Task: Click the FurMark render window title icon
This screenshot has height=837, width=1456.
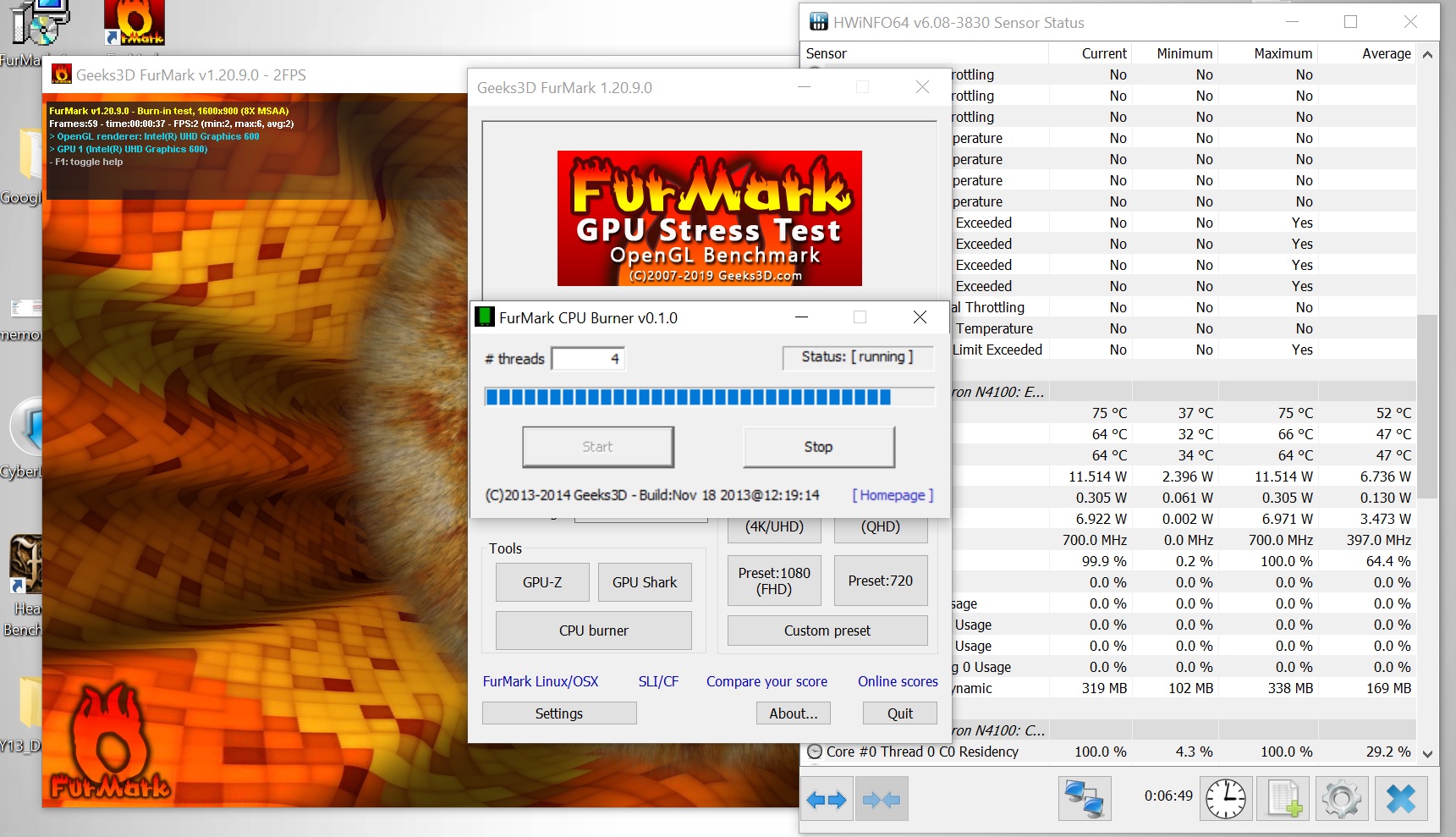Action: 62,74
